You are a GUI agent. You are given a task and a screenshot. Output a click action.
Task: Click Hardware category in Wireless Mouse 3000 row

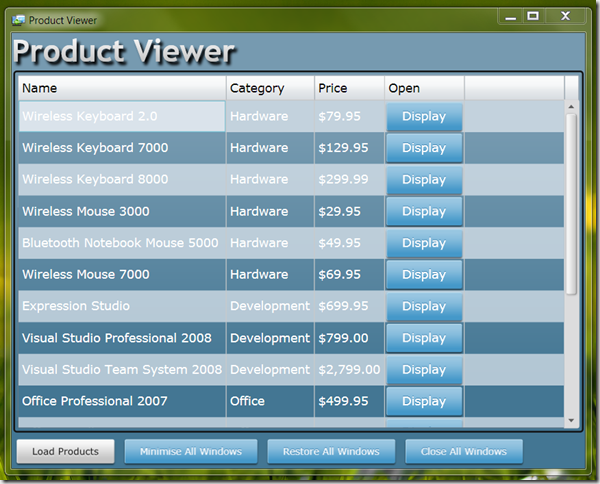pyautogui.click(x=270, y=211)
